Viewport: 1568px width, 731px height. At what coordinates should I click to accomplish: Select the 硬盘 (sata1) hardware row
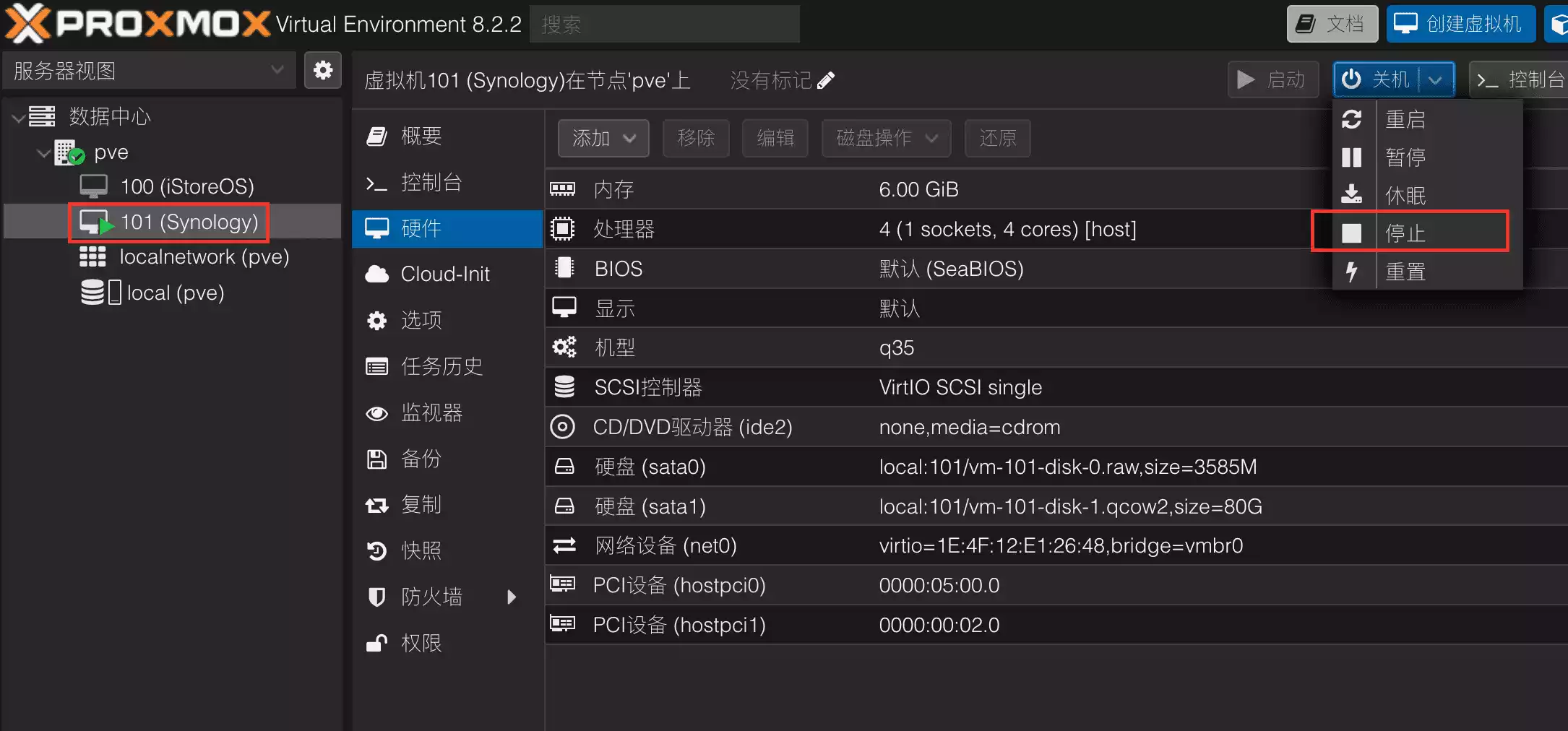tap(867, 506)
